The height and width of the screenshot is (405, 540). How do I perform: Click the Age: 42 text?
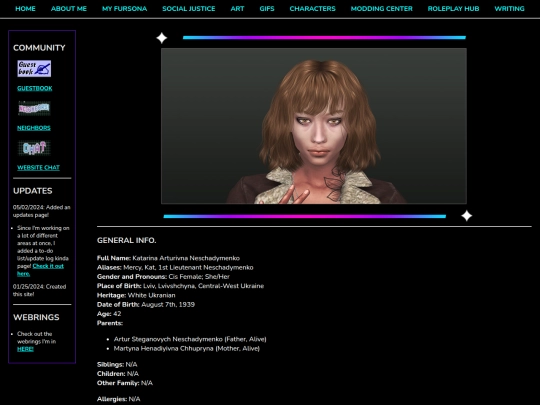pos(109,314)
